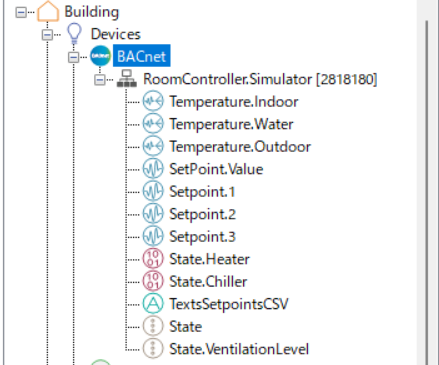Collapse the Devices tree node
The width and height of the screenshot is (439, 365).
pos(47,35)
